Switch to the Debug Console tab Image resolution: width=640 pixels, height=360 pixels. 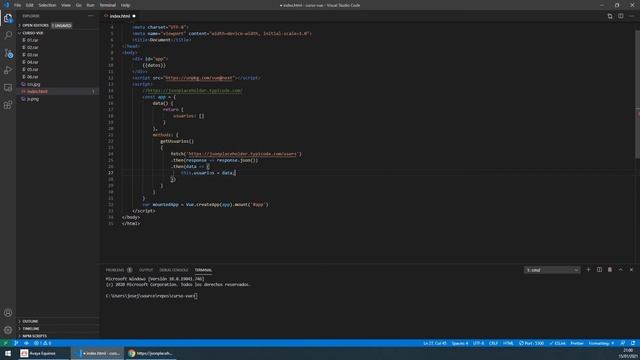(174, 270)
